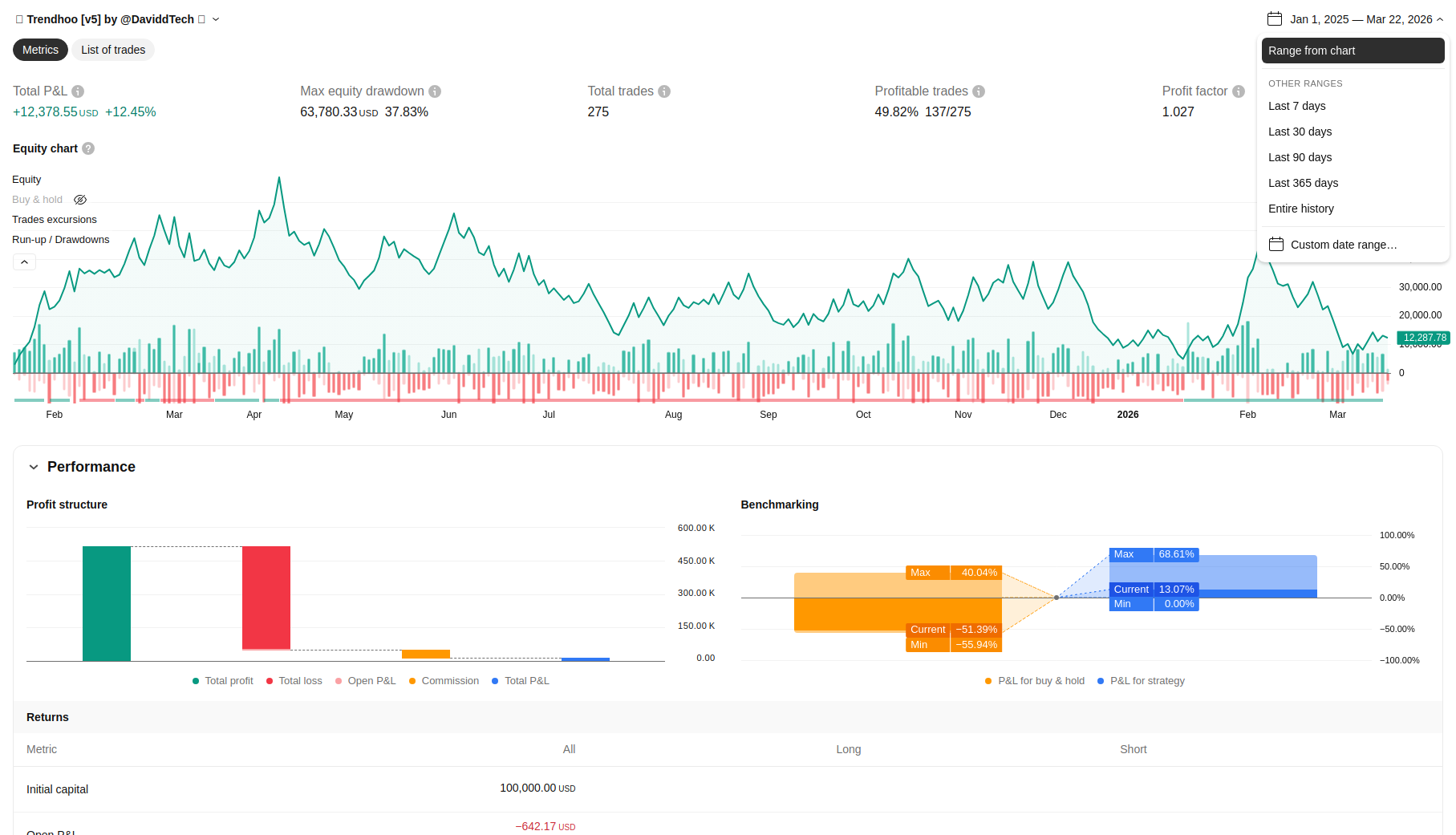The width and height of the screenshot is (1456, 835).
Task: Show Buy & hold via eye icon
Action: 80,200
